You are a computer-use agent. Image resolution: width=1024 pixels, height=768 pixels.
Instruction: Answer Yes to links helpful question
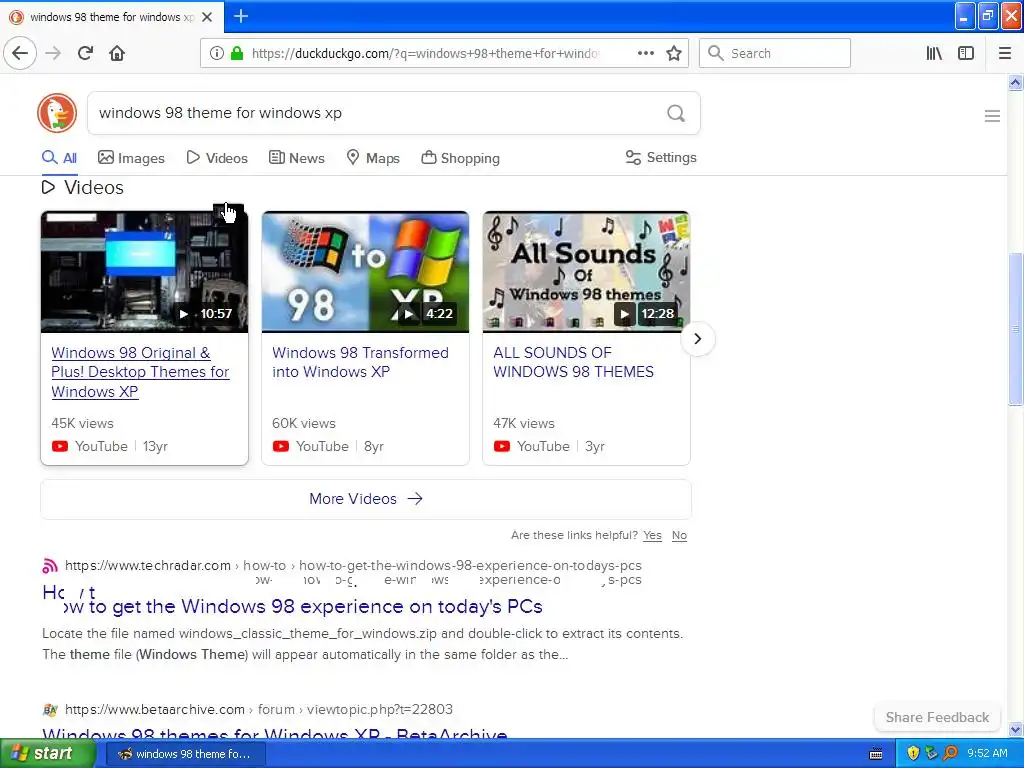point(652,536)
